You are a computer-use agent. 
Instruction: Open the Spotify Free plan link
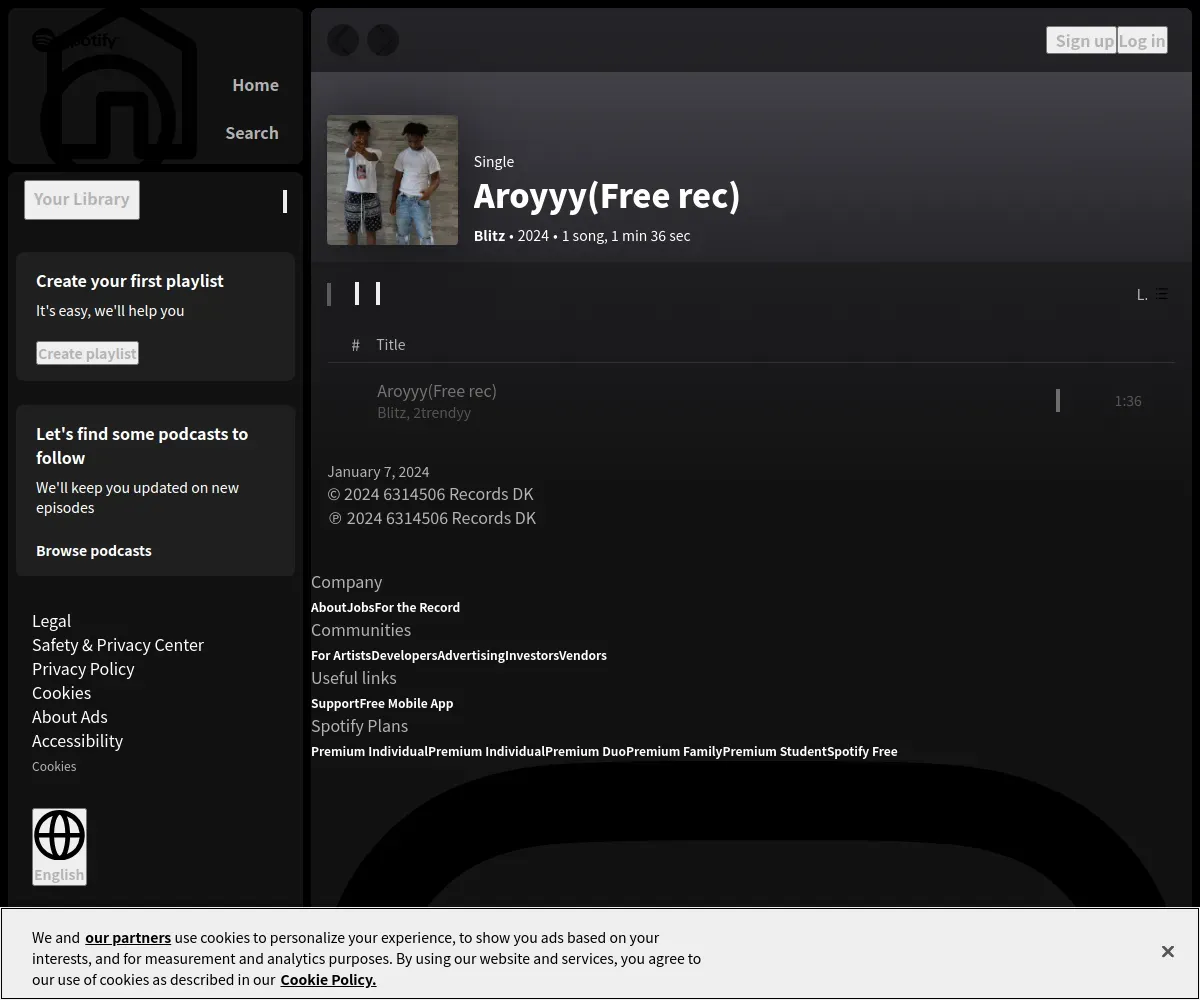(862, 751)
